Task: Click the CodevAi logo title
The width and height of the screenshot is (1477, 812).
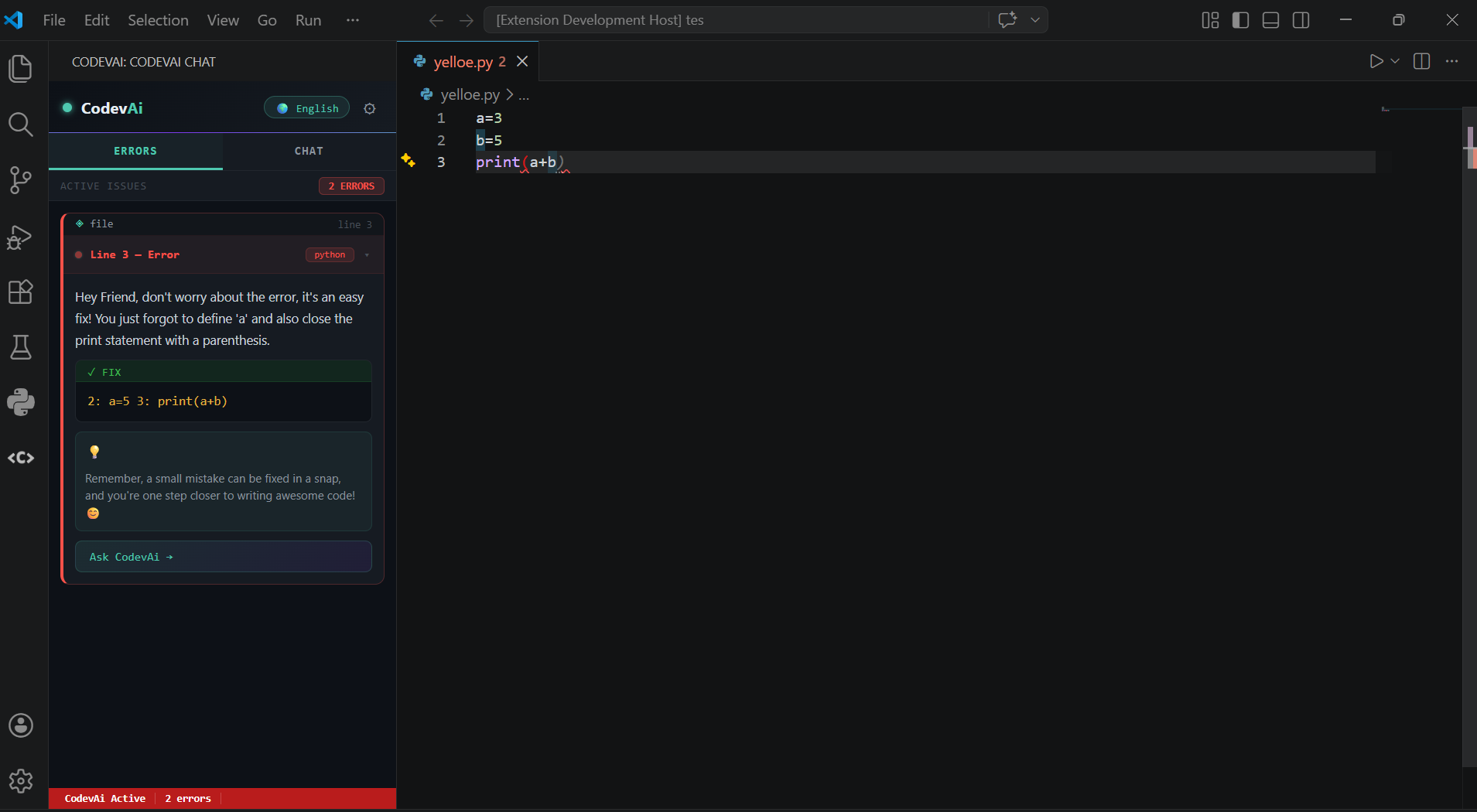Action: [x=111, y=108]
